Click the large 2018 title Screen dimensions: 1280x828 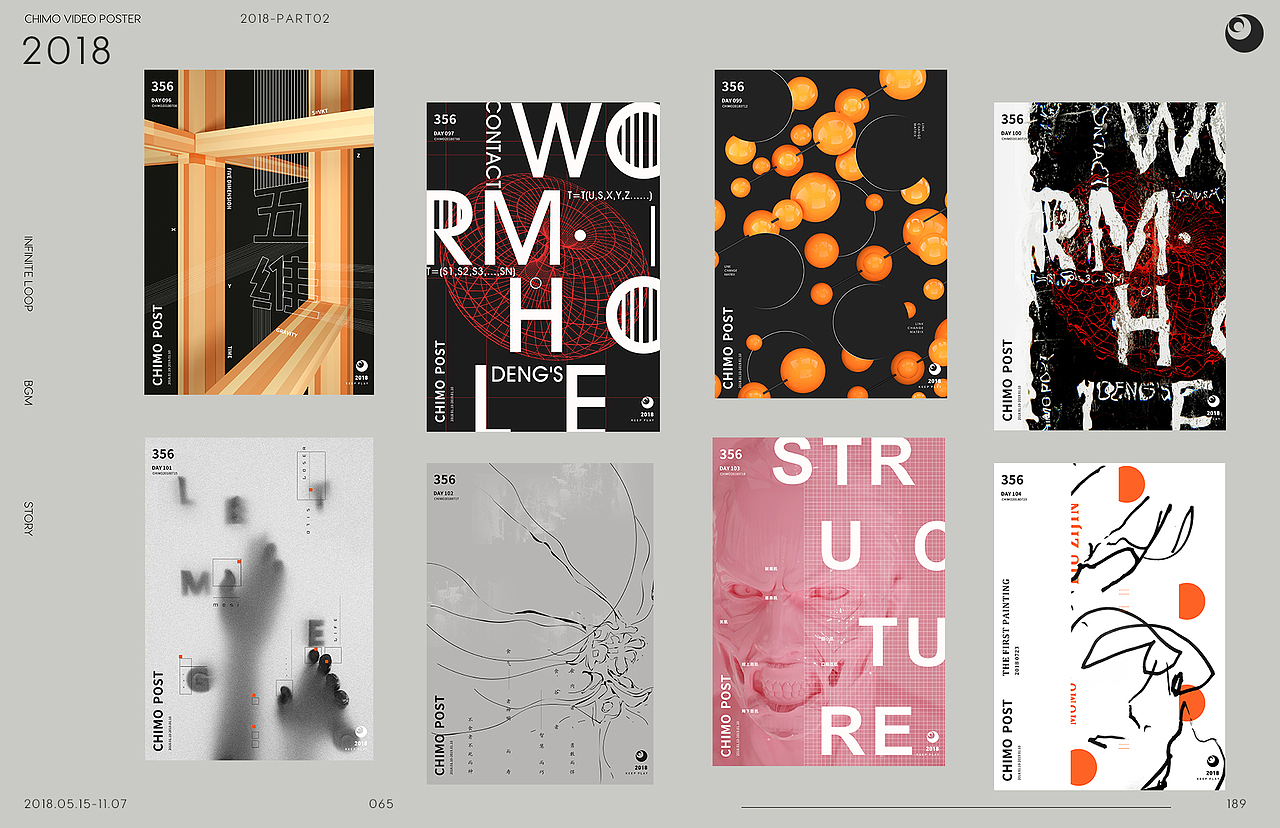(x=67, y=51)
